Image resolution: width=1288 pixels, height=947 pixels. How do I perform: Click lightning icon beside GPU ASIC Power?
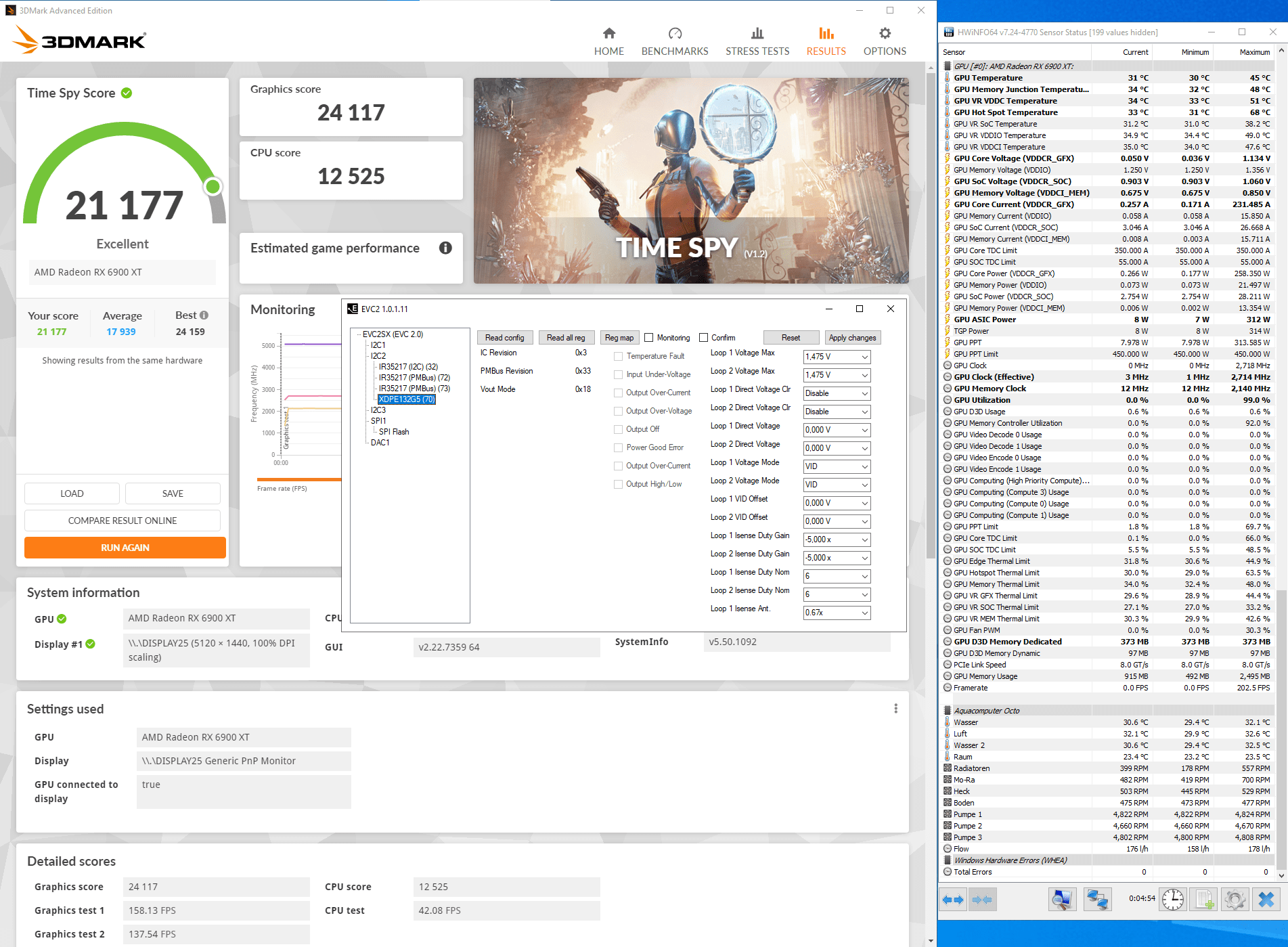coord(948,320)
